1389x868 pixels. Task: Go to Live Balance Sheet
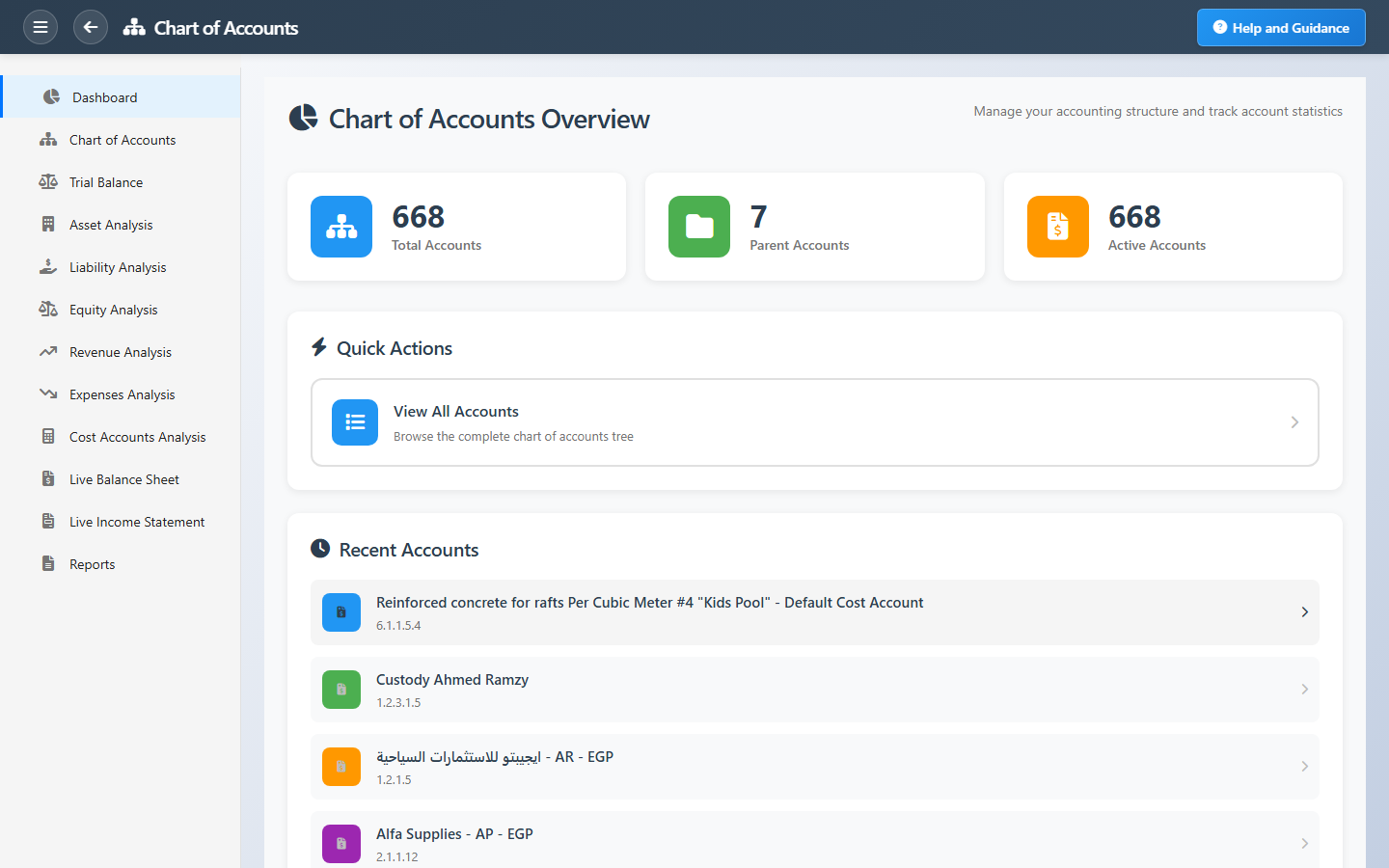point(124,479)
